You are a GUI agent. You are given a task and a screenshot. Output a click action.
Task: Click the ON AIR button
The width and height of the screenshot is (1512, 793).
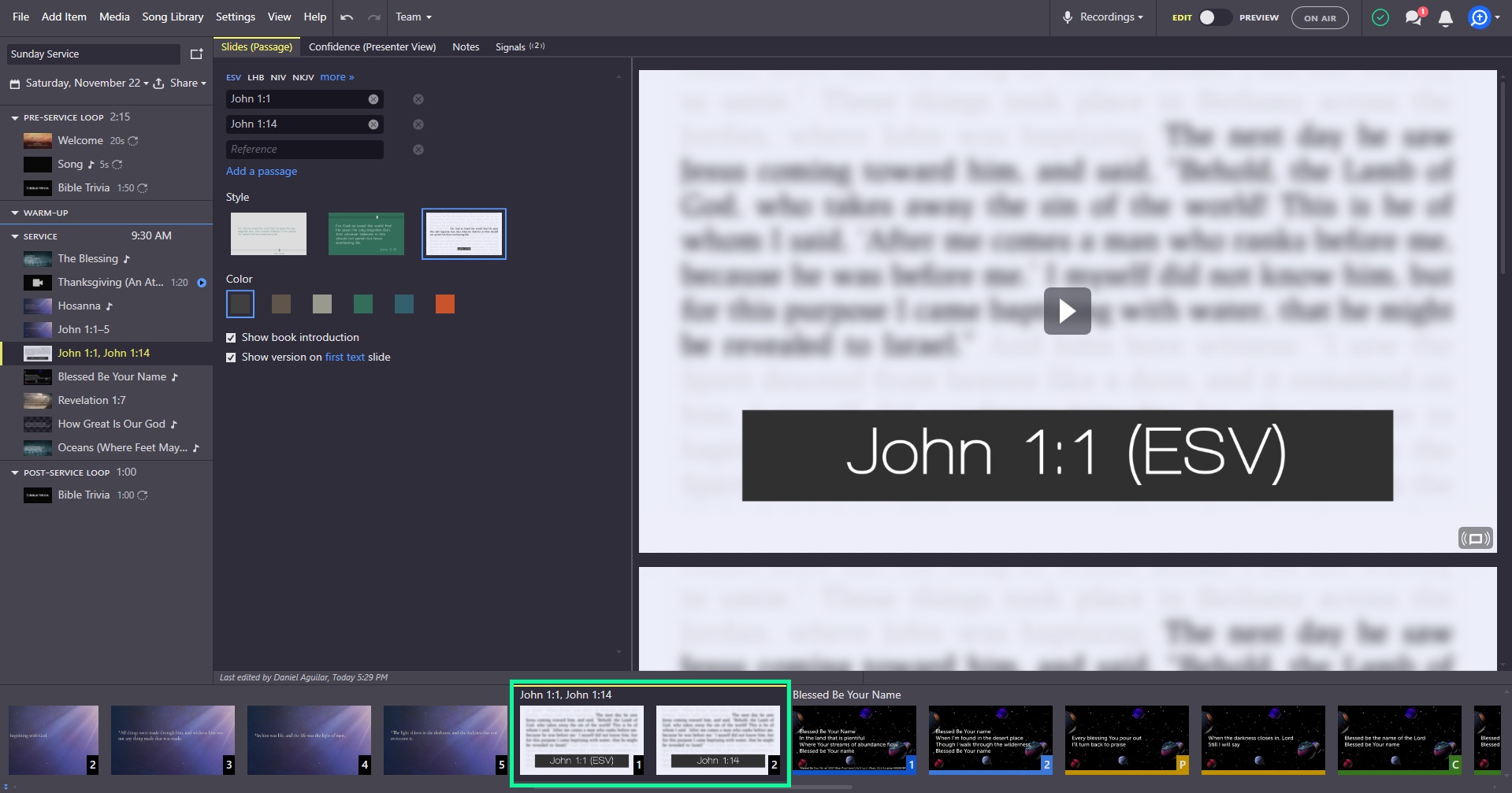pyautogui.click(x=1320, y=17)
